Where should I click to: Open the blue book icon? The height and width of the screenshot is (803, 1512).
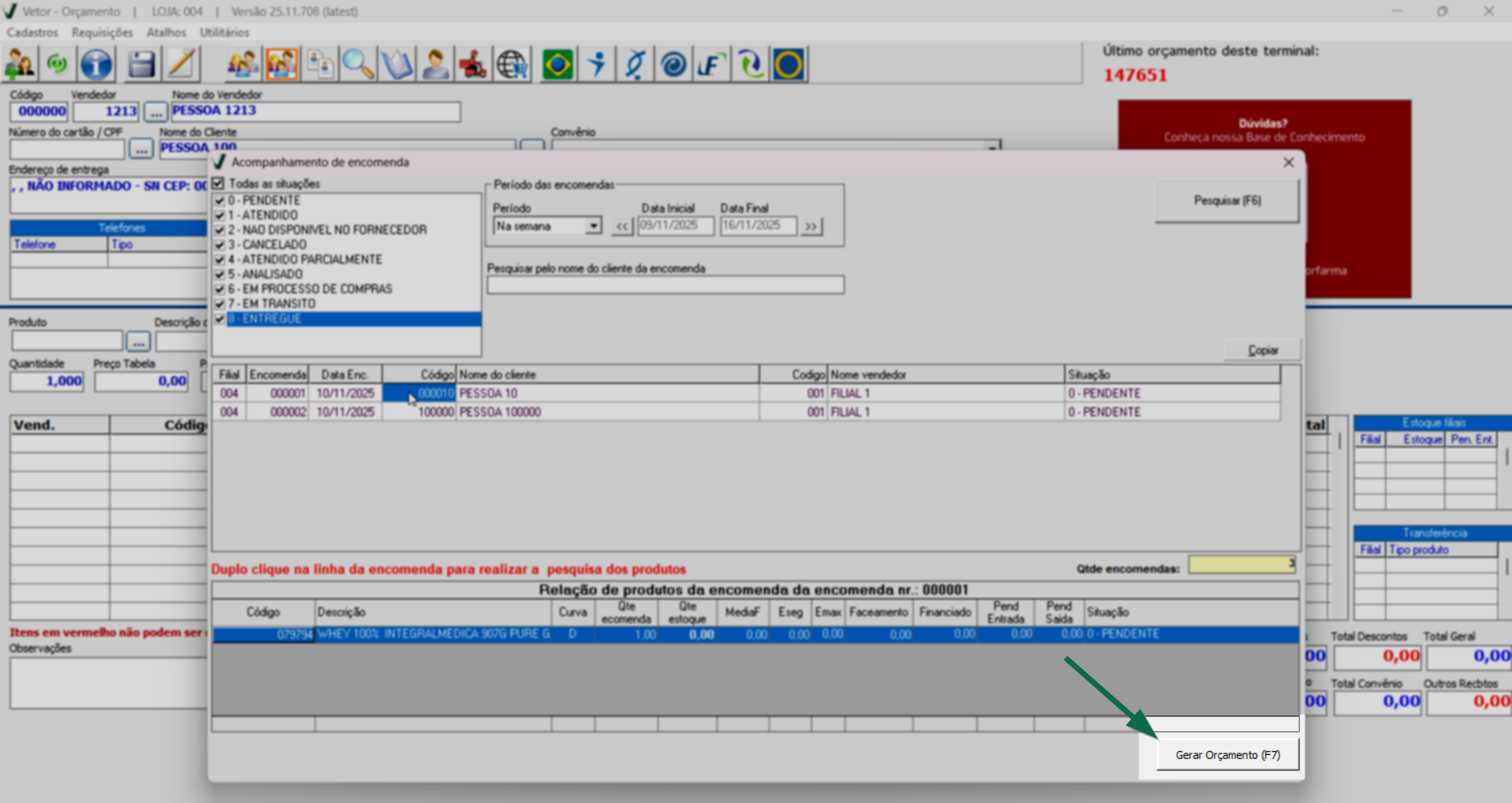[x=397, y=65]
